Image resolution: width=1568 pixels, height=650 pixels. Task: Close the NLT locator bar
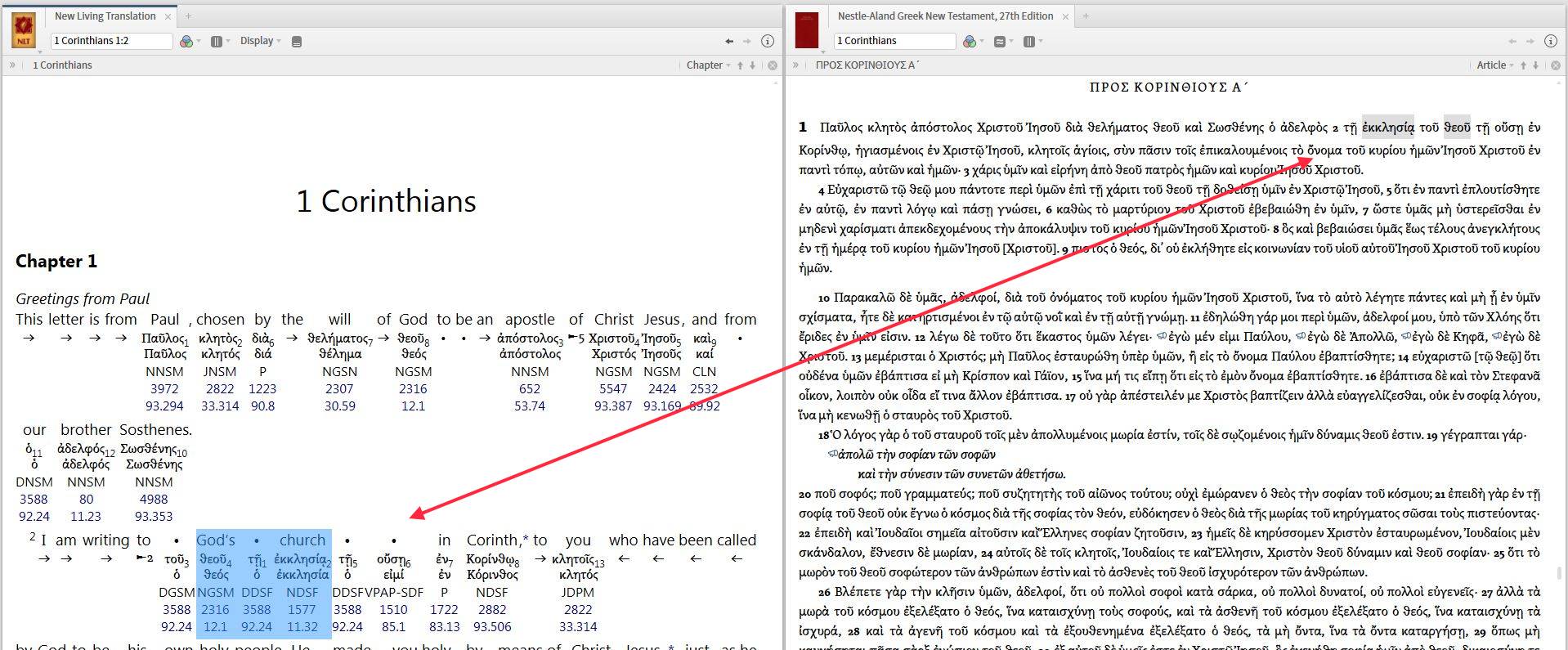(773, 65)
